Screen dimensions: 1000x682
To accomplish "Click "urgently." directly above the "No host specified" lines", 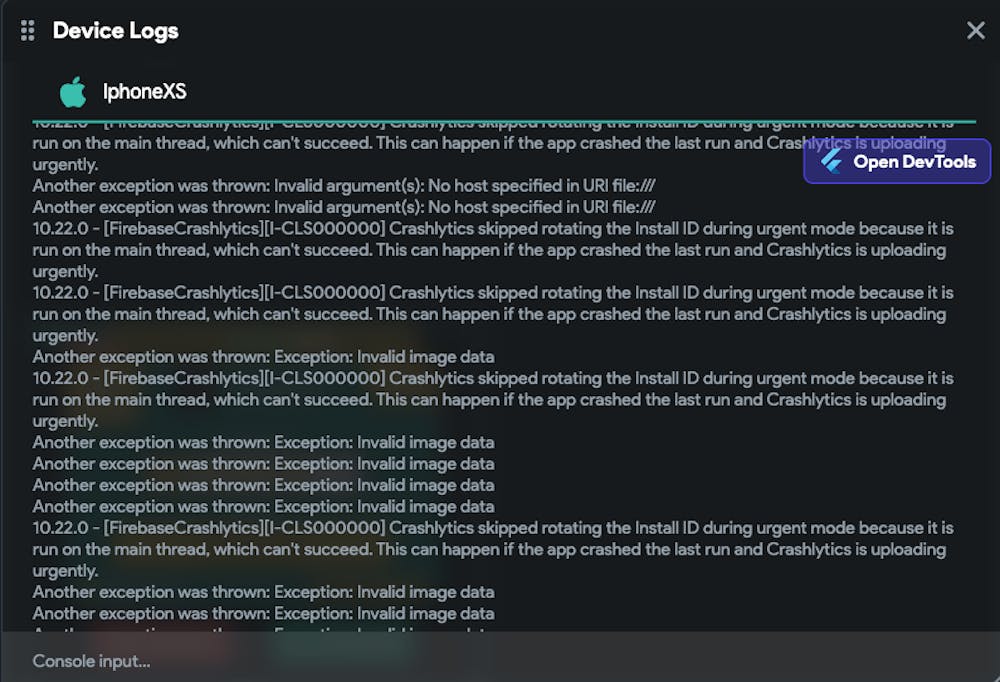I will [x=65, y=165].
